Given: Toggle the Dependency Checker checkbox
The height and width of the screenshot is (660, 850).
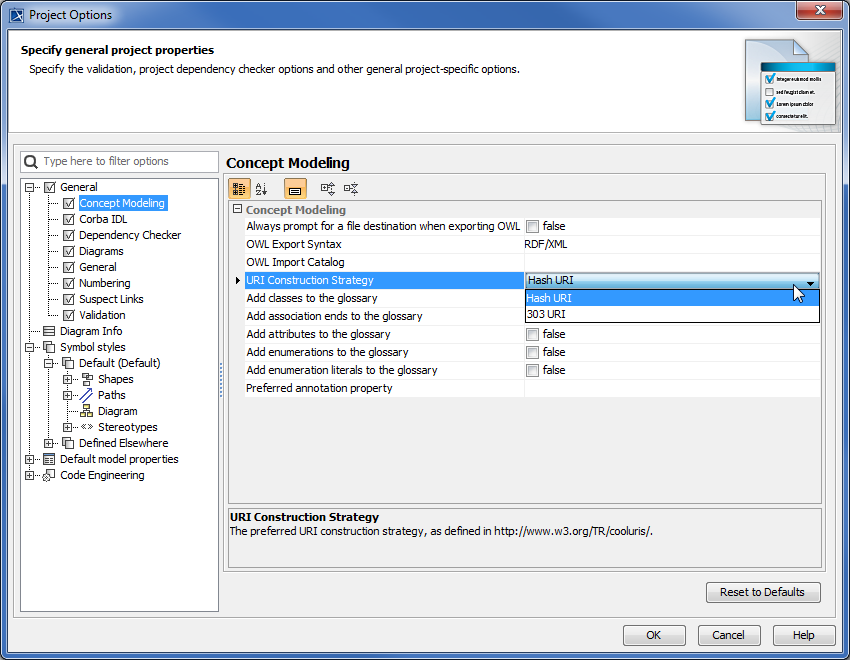Looking at the screenshot, I should pos(69,235).
